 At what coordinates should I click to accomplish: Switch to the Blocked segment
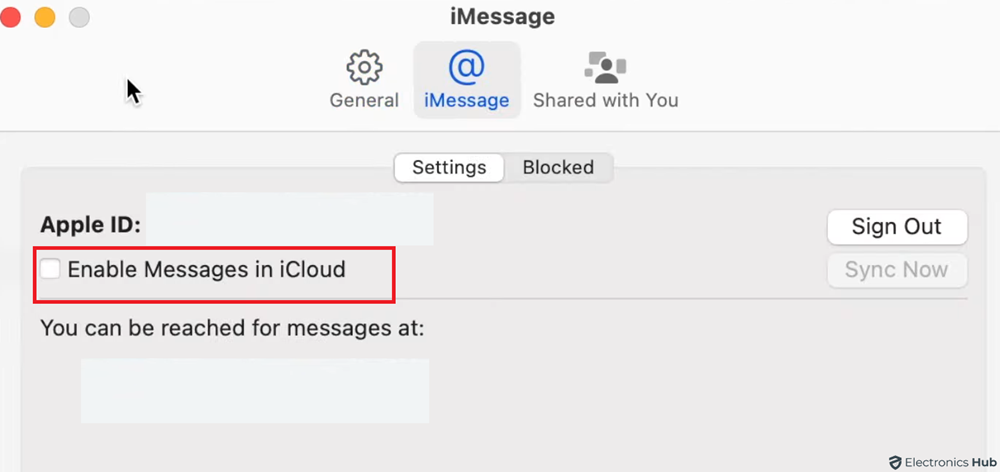click(x=558, y=168)
